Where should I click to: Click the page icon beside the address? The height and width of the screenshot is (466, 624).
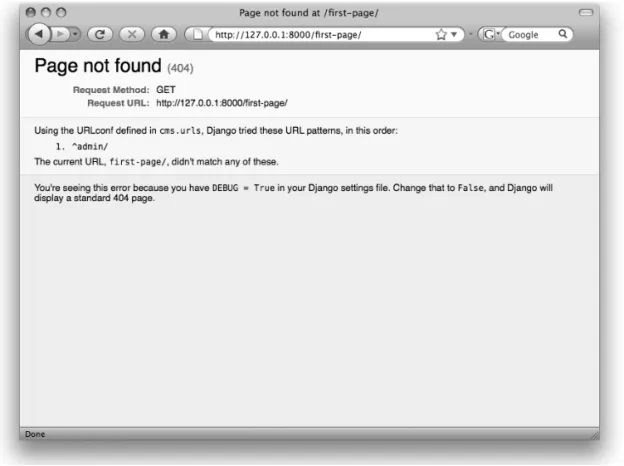click(x=197, y=35)
